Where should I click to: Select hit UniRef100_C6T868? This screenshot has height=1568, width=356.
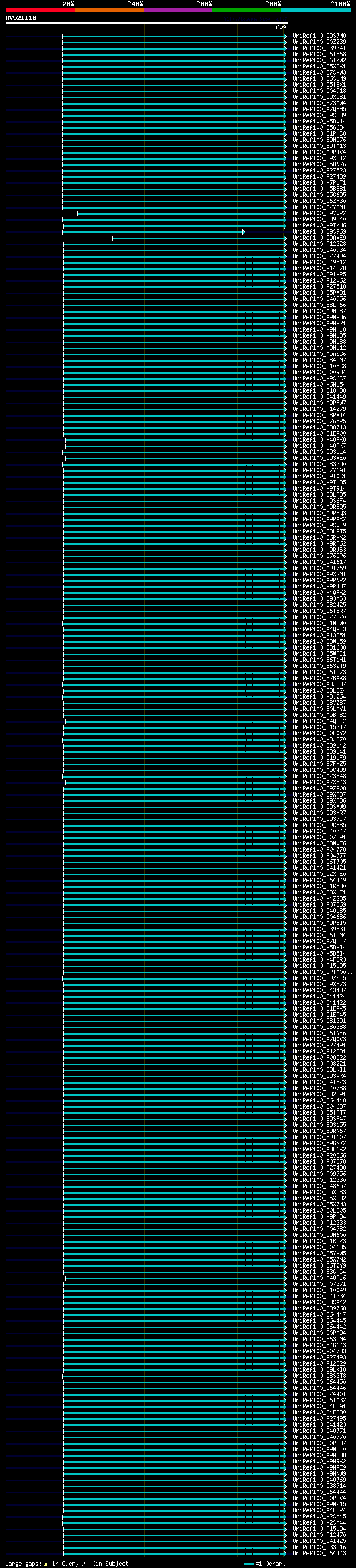click(x=319, y=54)
